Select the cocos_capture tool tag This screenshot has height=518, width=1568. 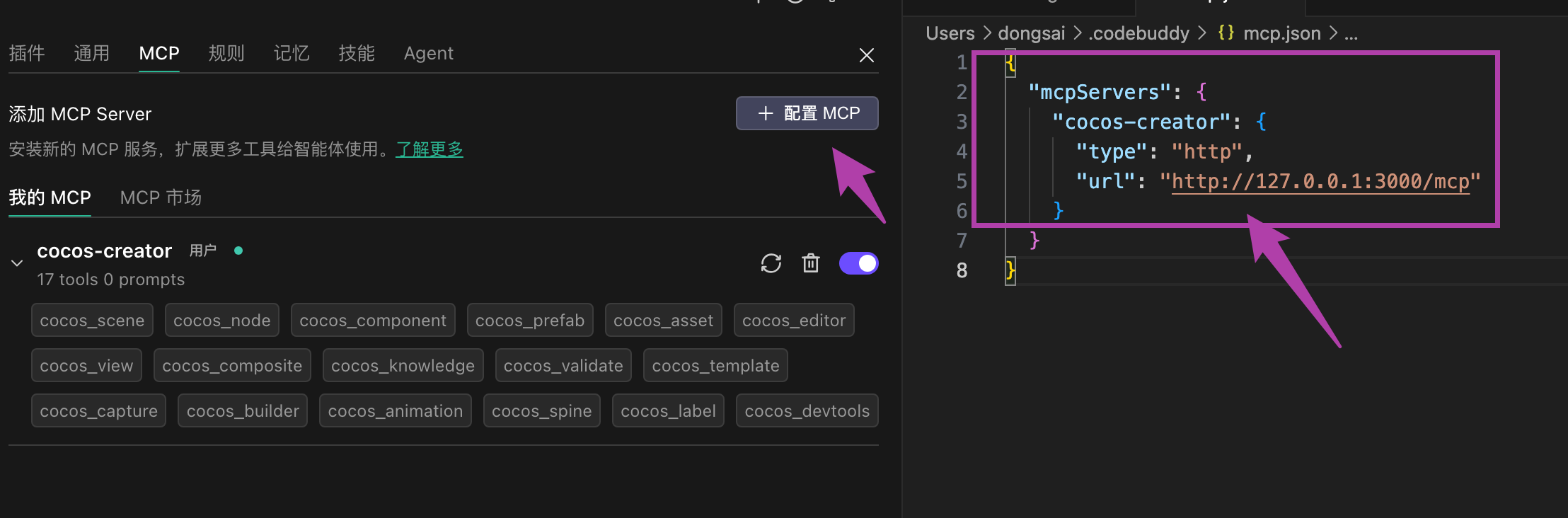[99, 411]
